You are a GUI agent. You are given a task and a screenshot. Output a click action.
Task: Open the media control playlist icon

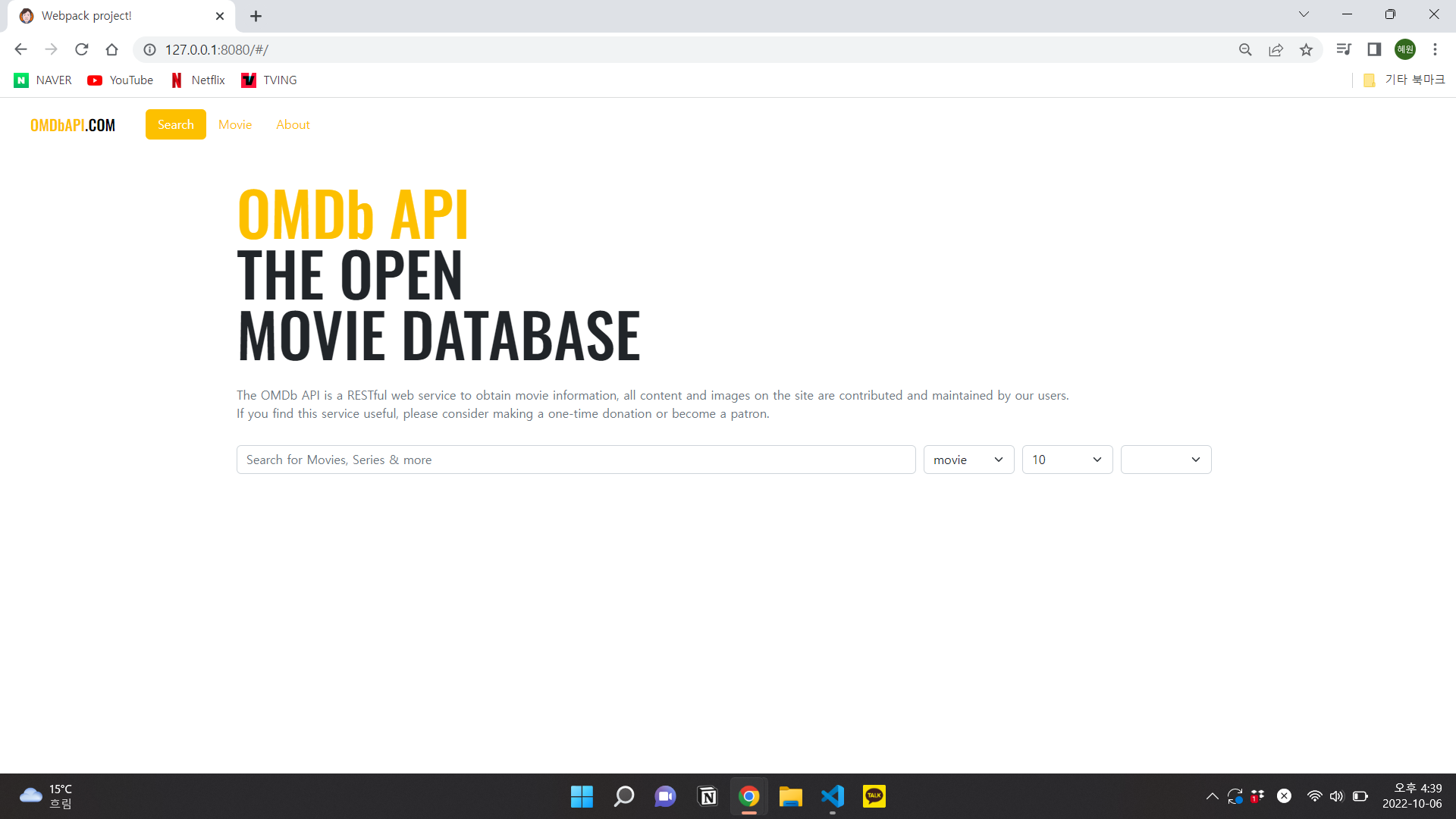(x=1344, y=49)
